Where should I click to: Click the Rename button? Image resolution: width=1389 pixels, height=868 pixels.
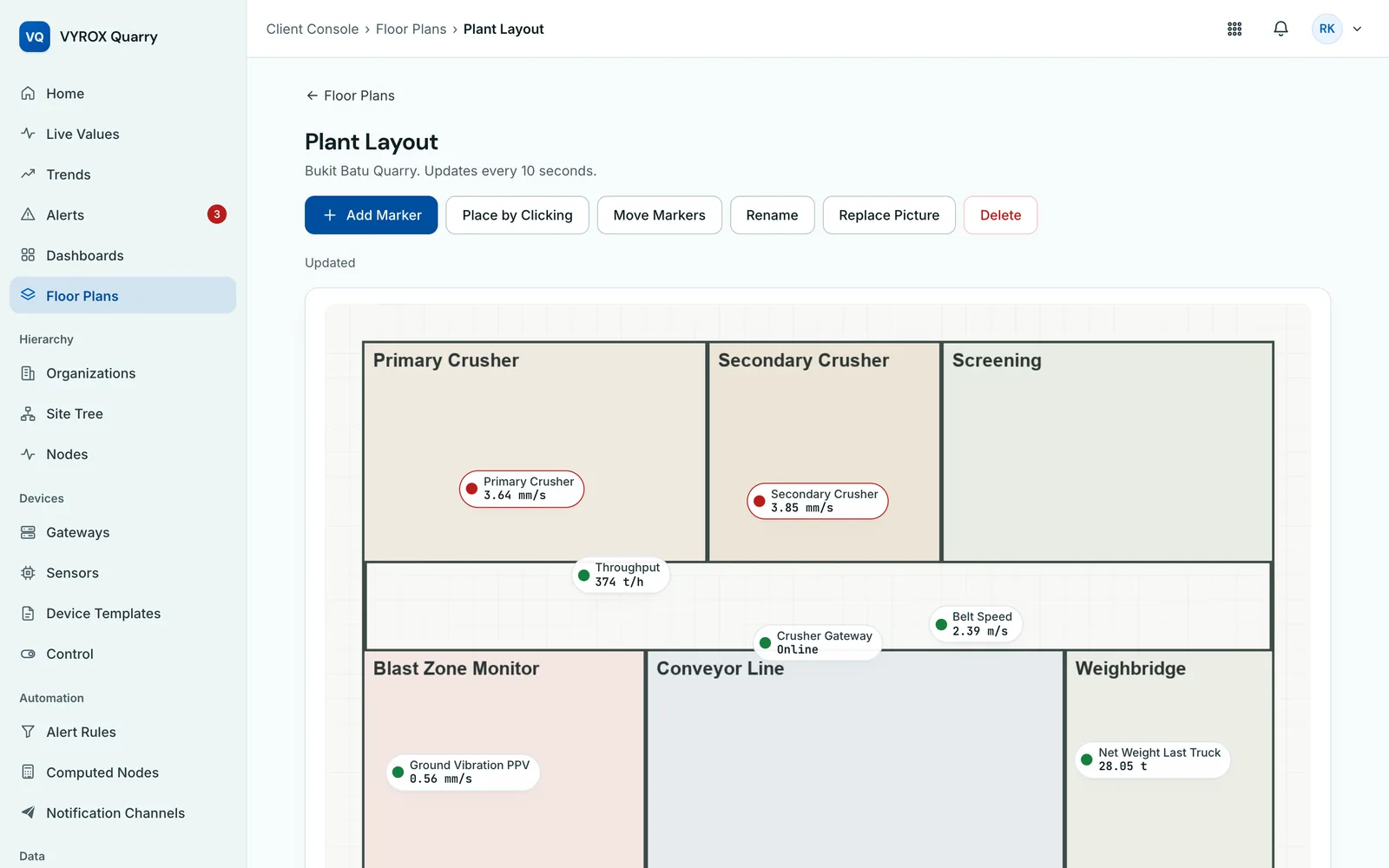click(772, 215)
